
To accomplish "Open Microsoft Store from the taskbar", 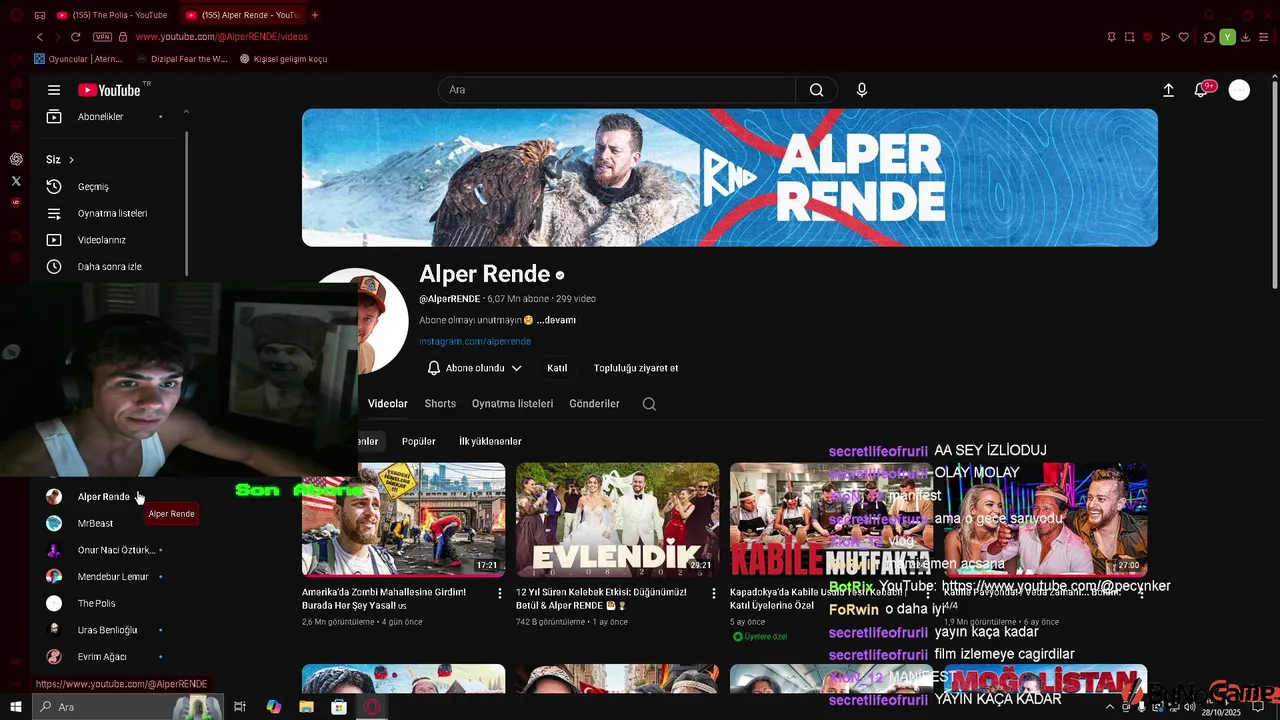I will click(339, 707).
